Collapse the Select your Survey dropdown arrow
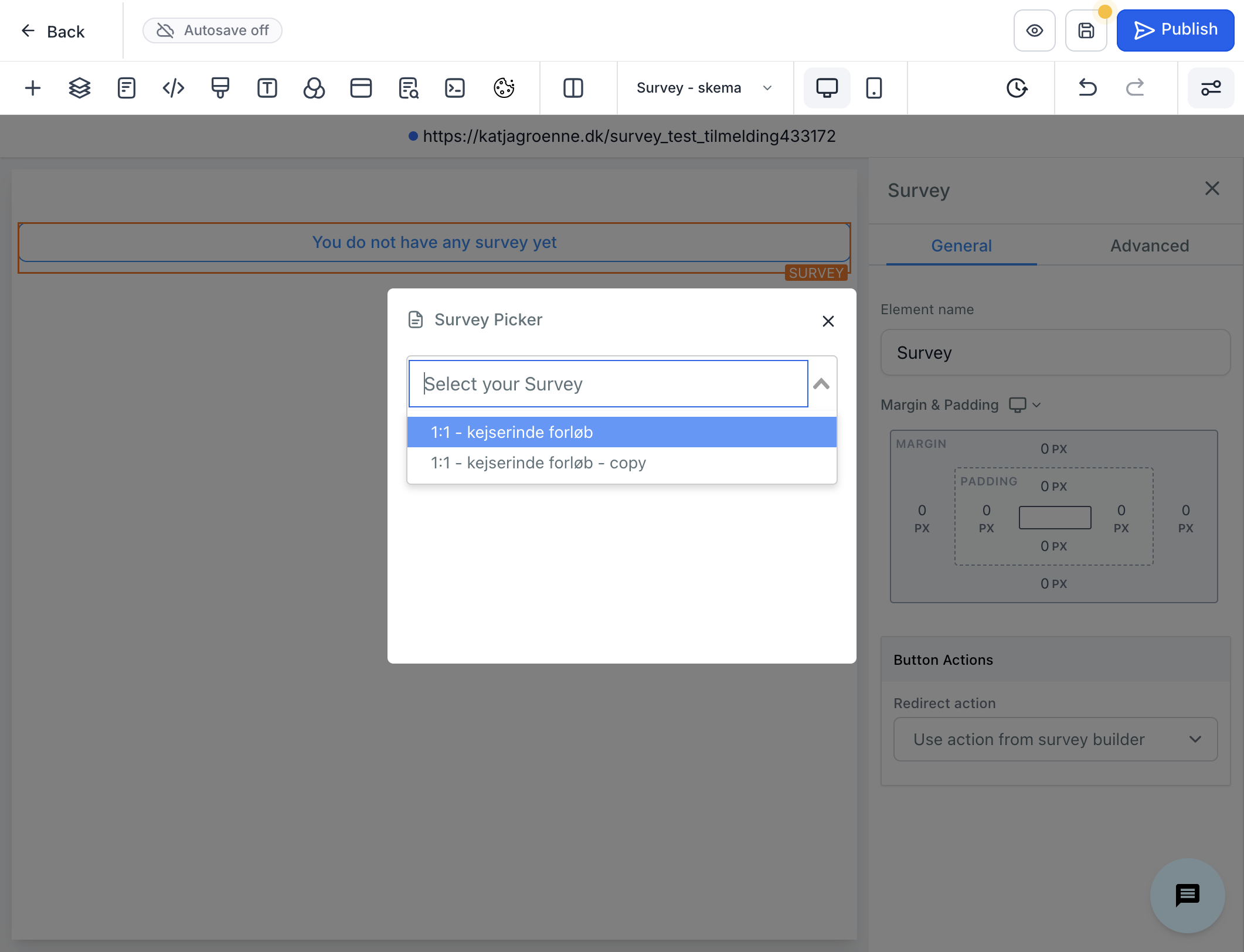1244x952 pixels. click(821, 384)
